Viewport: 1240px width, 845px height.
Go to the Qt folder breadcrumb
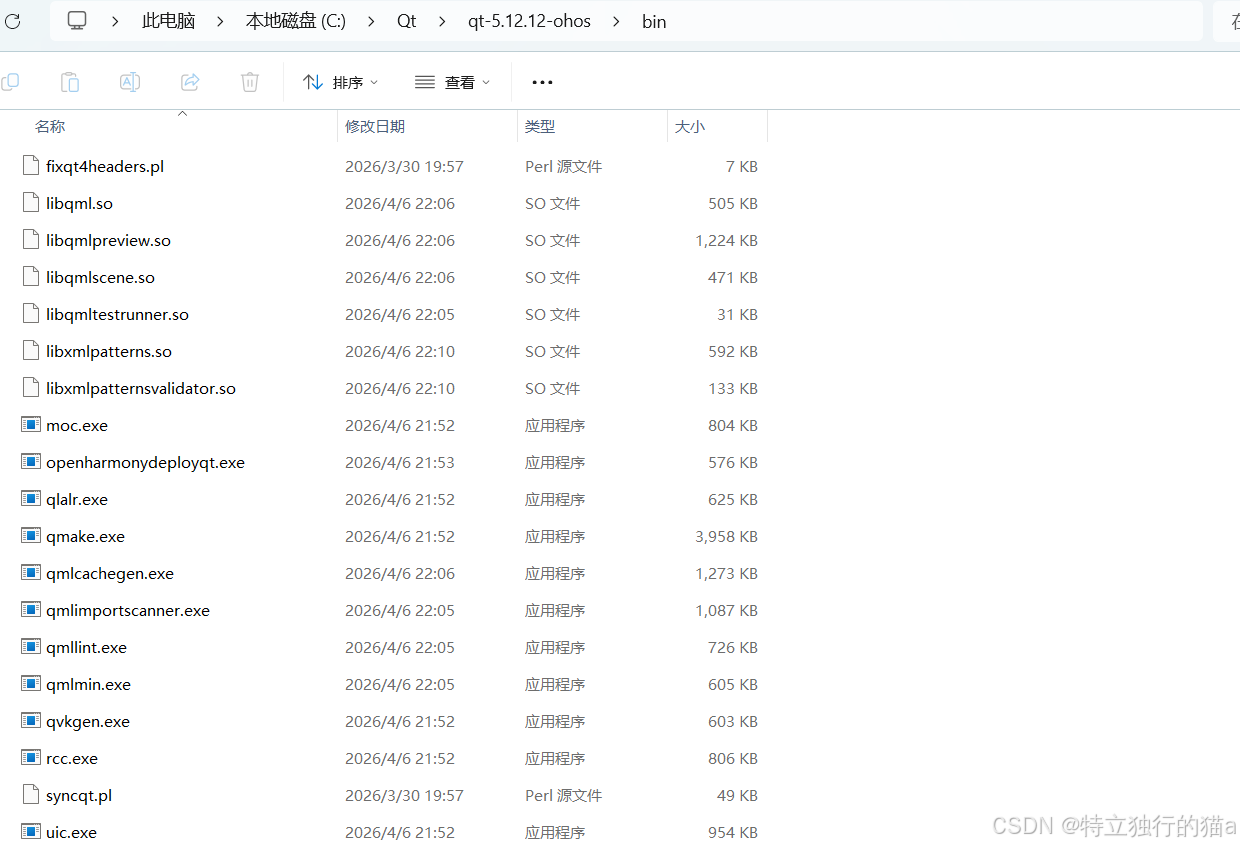[x=406, y=21]
